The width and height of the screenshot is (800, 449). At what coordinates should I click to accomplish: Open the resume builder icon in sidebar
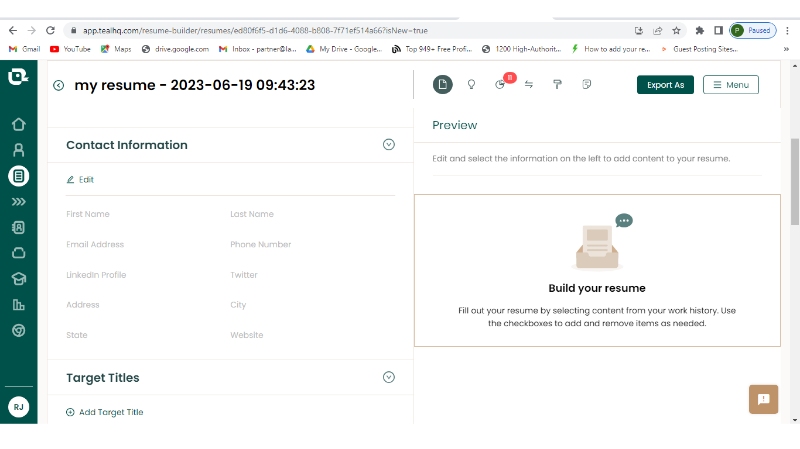click(18, 176)
